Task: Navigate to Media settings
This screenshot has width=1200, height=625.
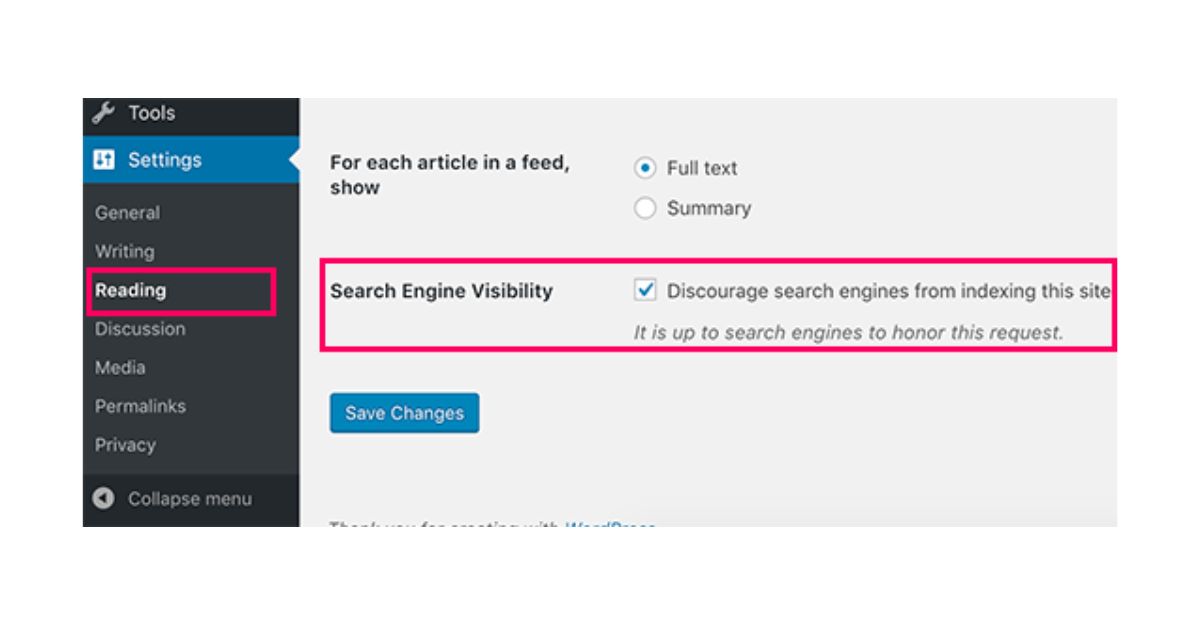Action: click(120, 367)
